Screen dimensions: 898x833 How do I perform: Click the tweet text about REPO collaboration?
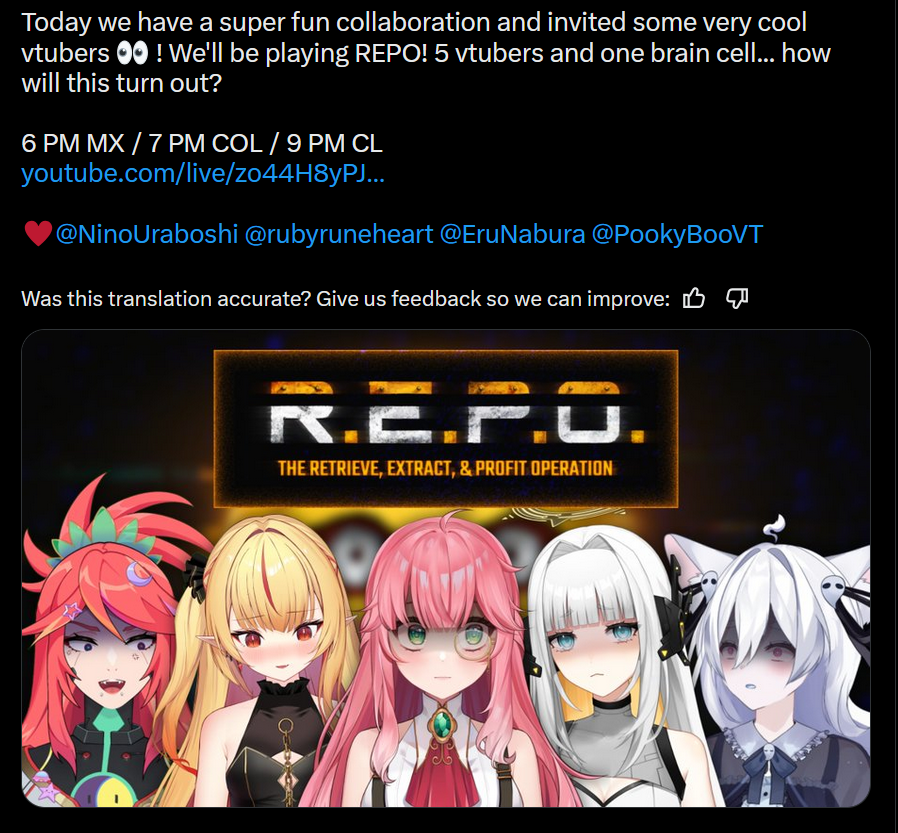[426, 53]
